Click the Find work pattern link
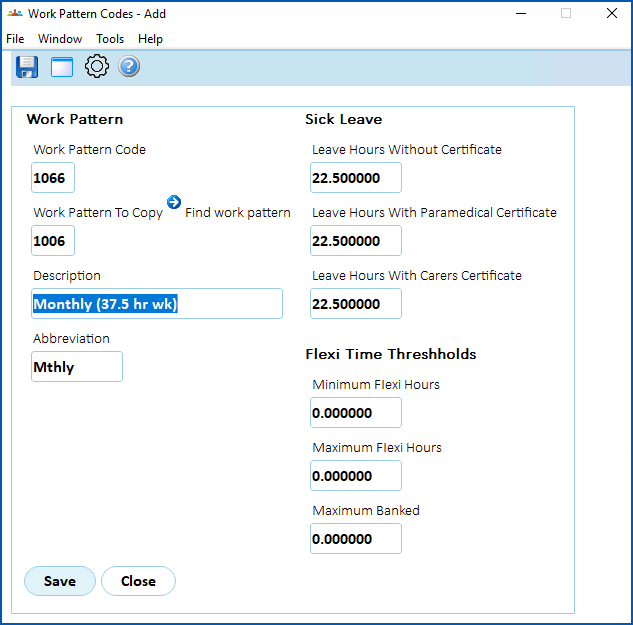The height and width of the screenshot is (625, 633). (238, 212)
